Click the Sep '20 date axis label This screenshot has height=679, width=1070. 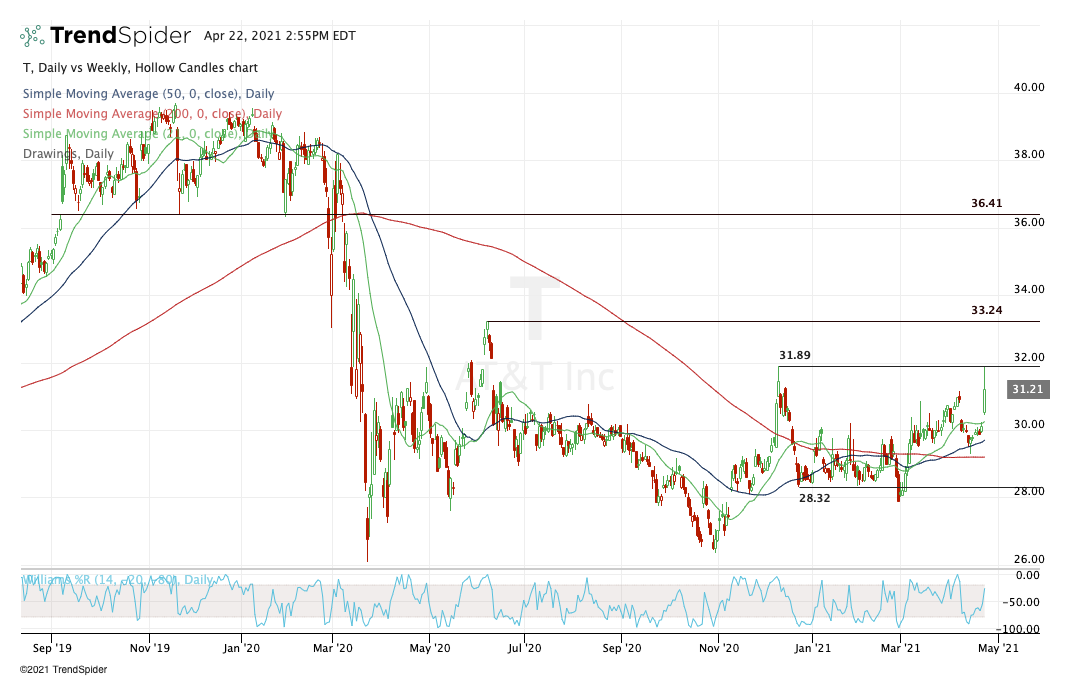click(622, 648)
